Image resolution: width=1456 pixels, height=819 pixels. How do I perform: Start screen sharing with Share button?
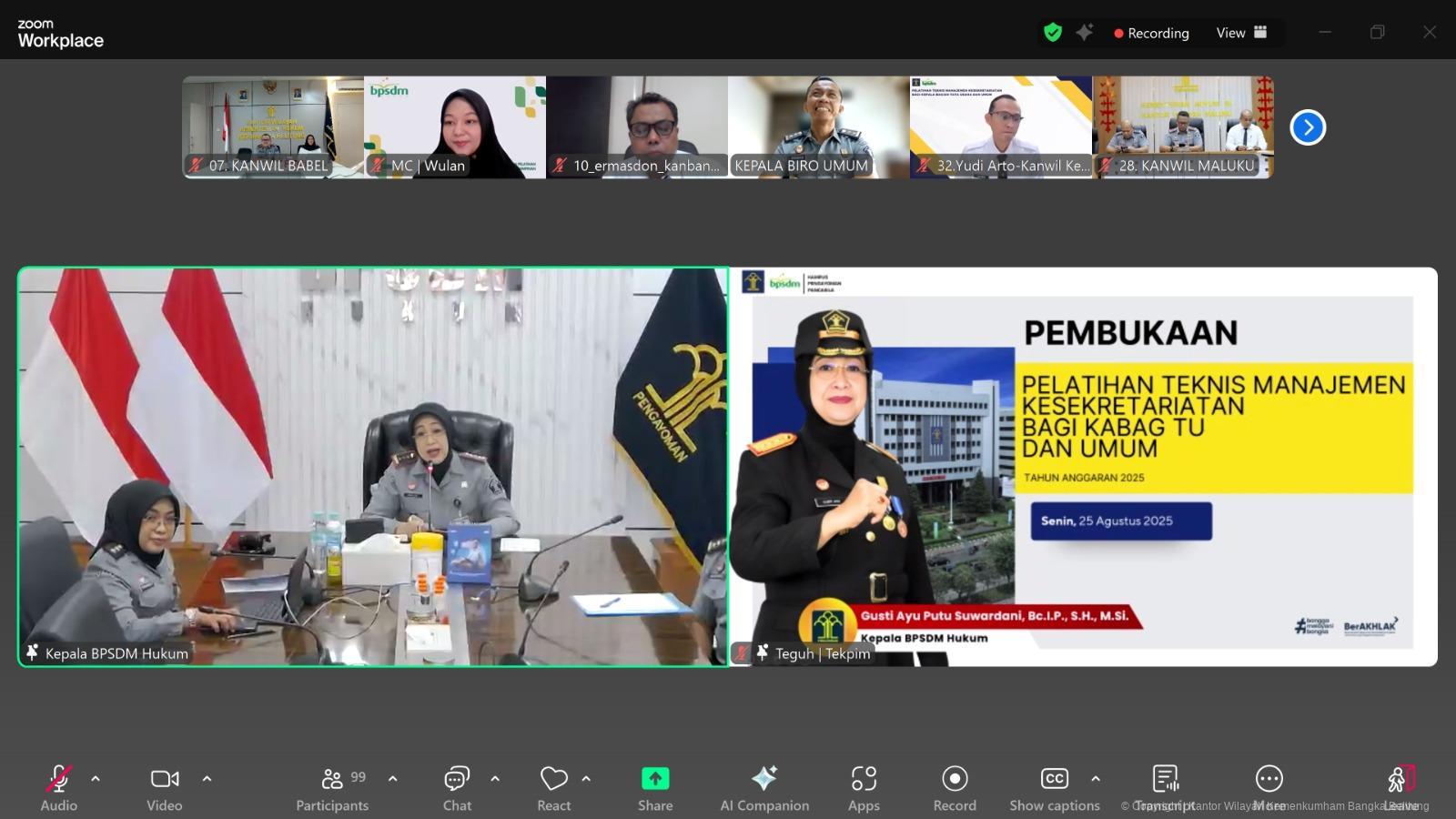(655, 787)
